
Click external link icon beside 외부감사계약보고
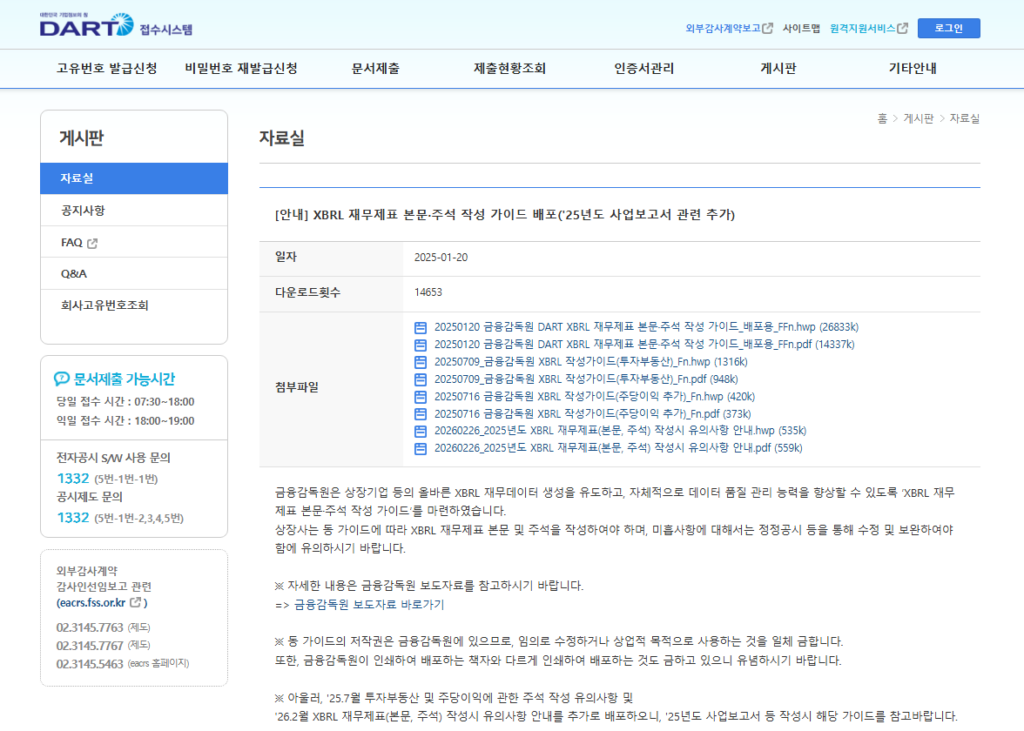tap(768, 28)
